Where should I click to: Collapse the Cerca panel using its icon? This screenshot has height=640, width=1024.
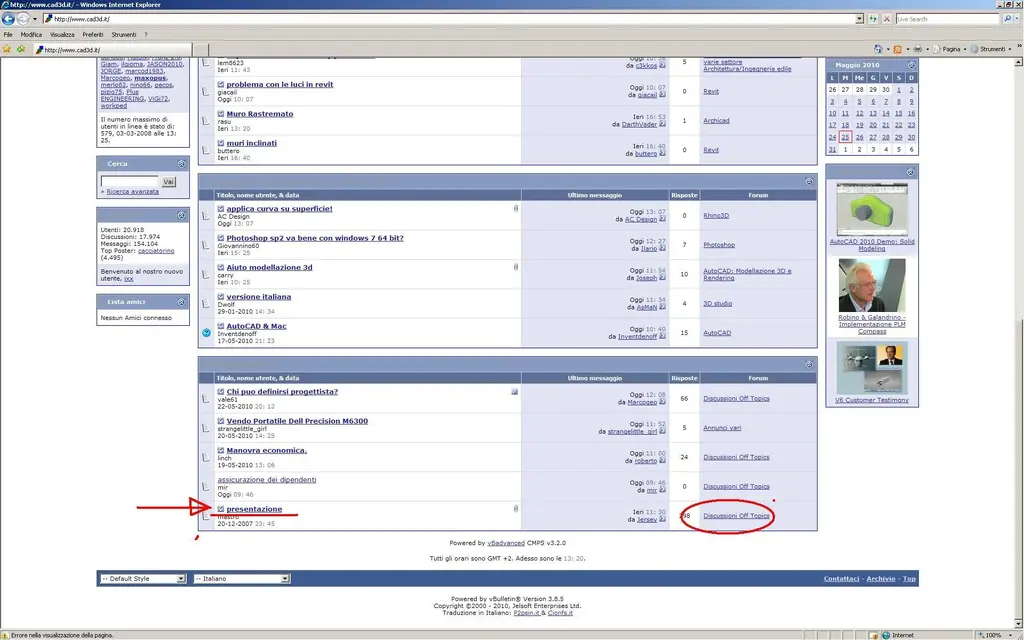[182, 164]
